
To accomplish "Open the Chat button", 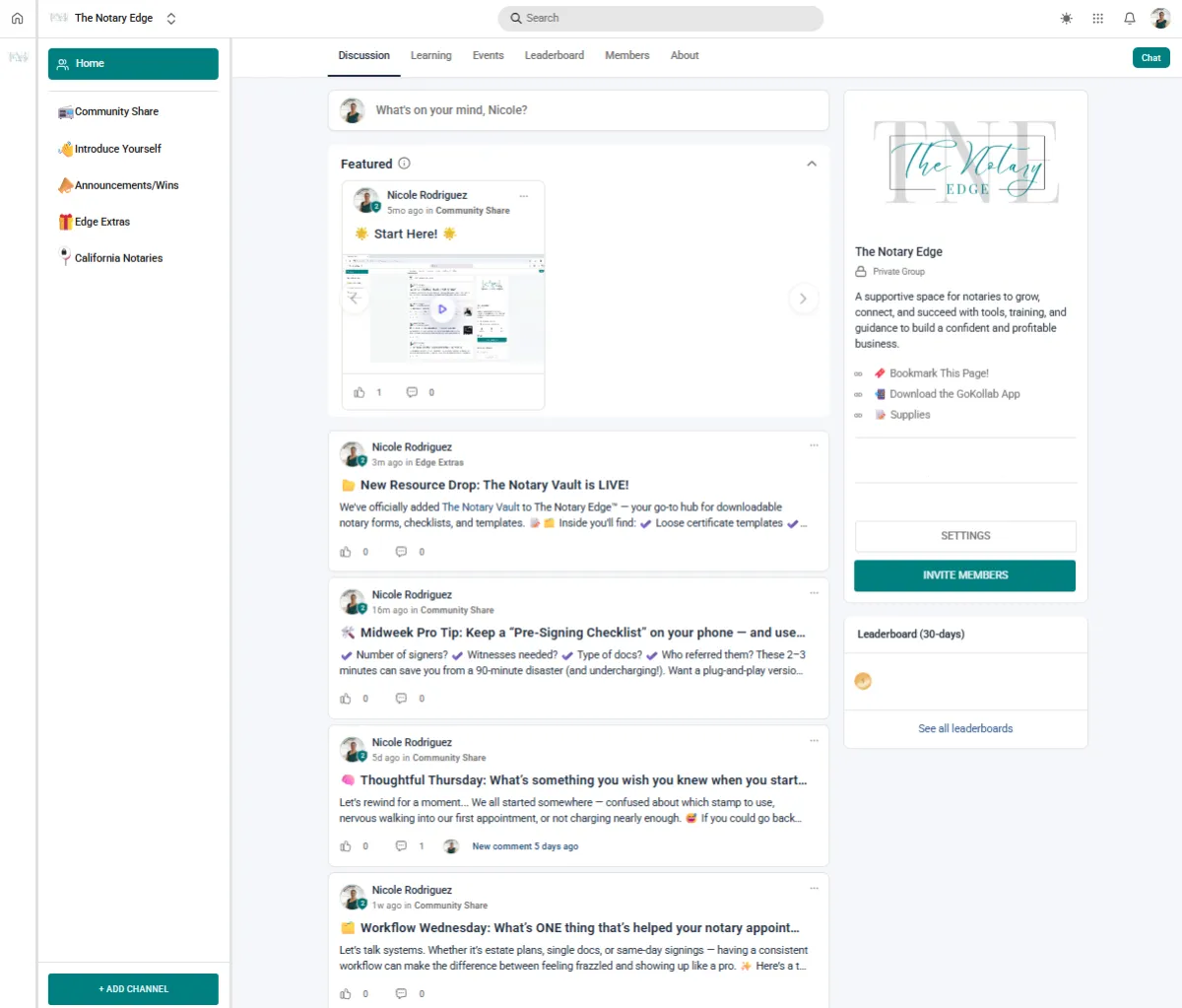I will click(1150, 57).
